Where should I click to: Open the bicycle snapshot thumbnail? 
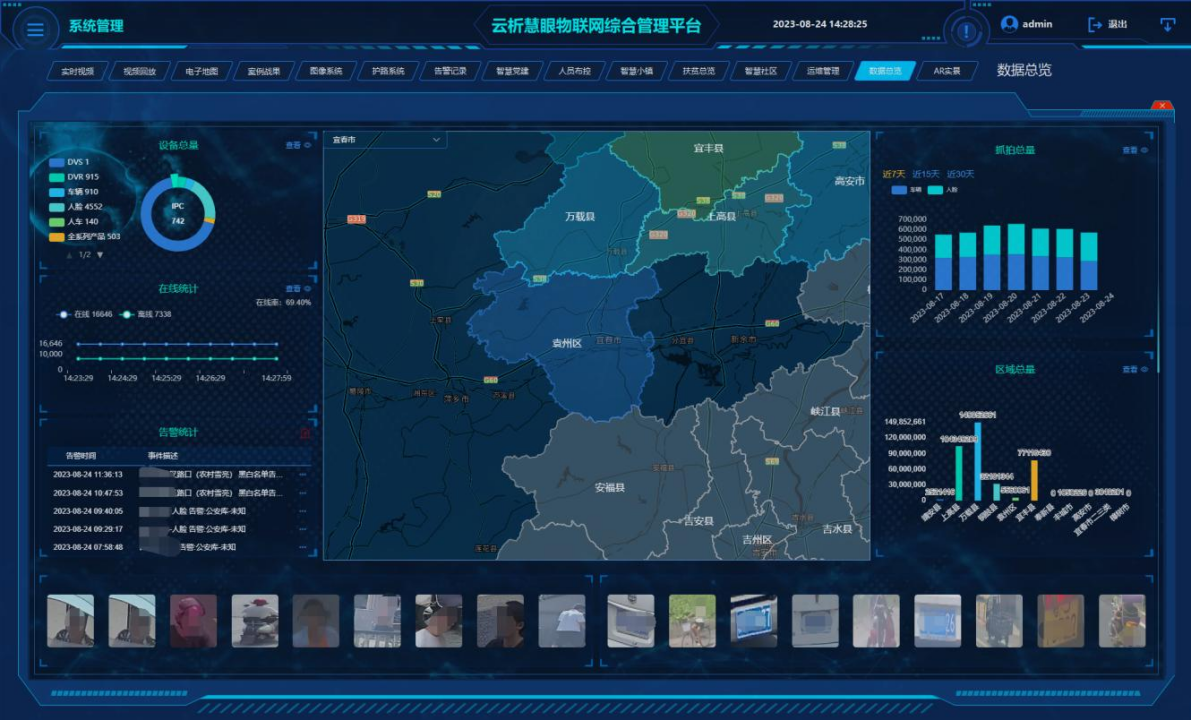click(692, 621)
